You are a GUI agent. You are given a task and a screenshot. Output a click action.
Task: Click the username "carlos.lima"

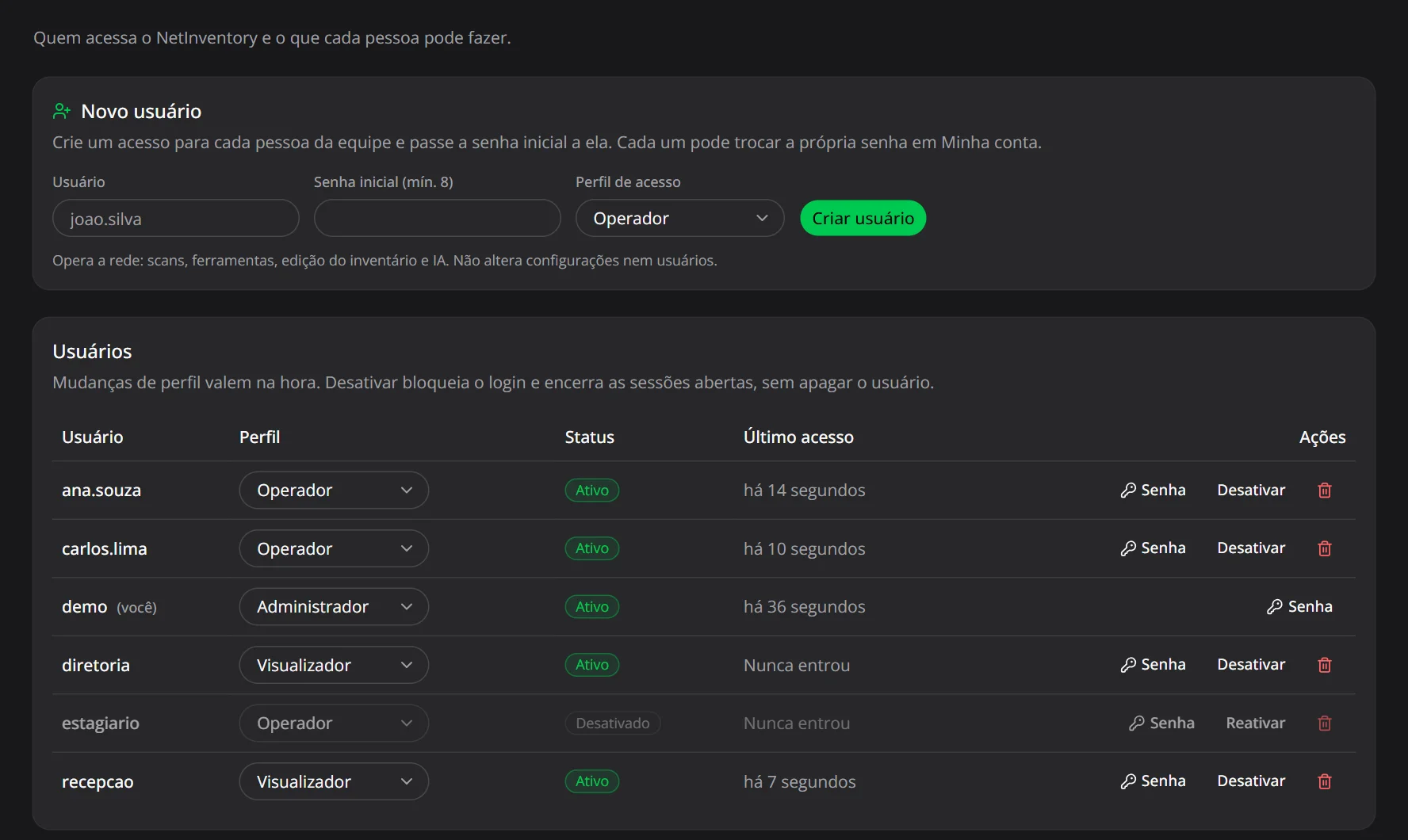105,548
